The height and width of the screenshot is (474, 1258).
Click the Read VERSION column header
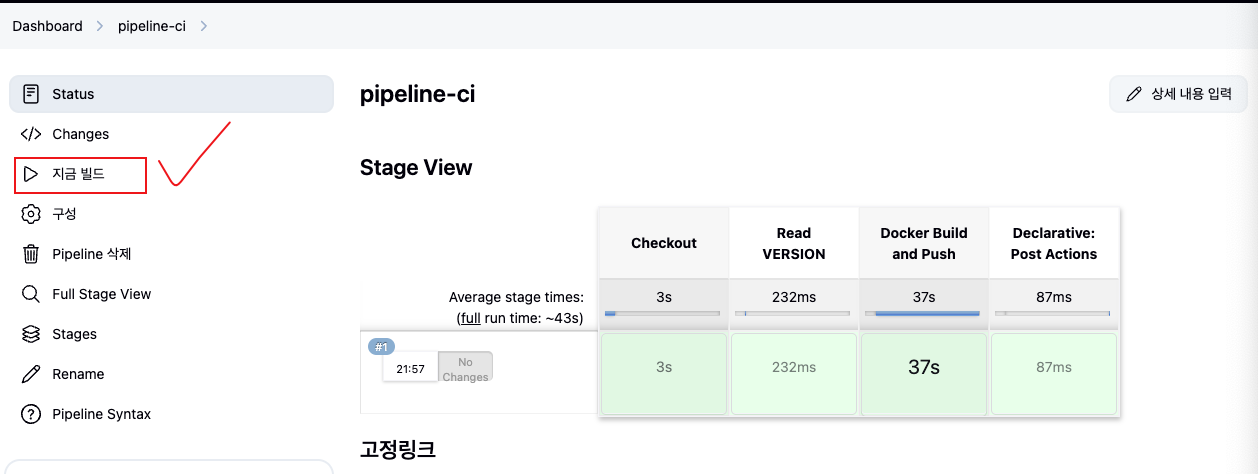pyautogui.click(x=794, y=243)
